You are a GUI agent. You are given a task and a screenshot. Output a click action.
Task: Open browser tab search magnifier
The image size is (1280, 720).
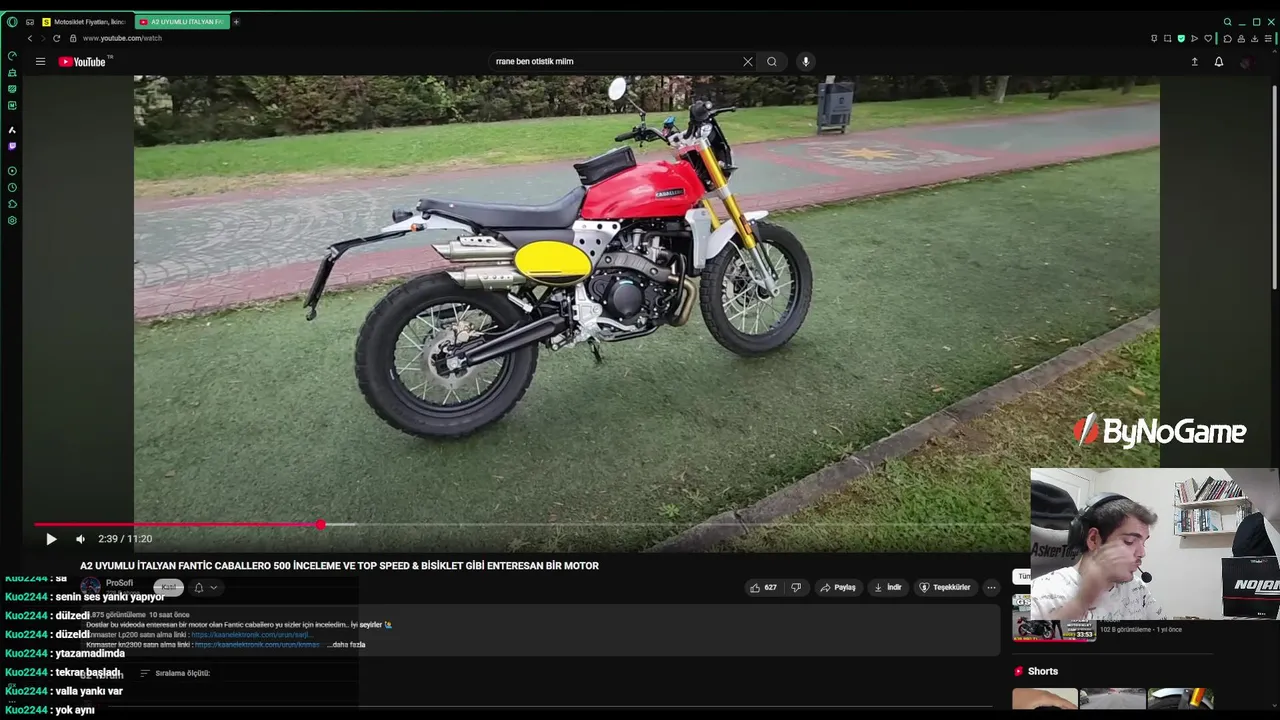tap(1228, 22)
